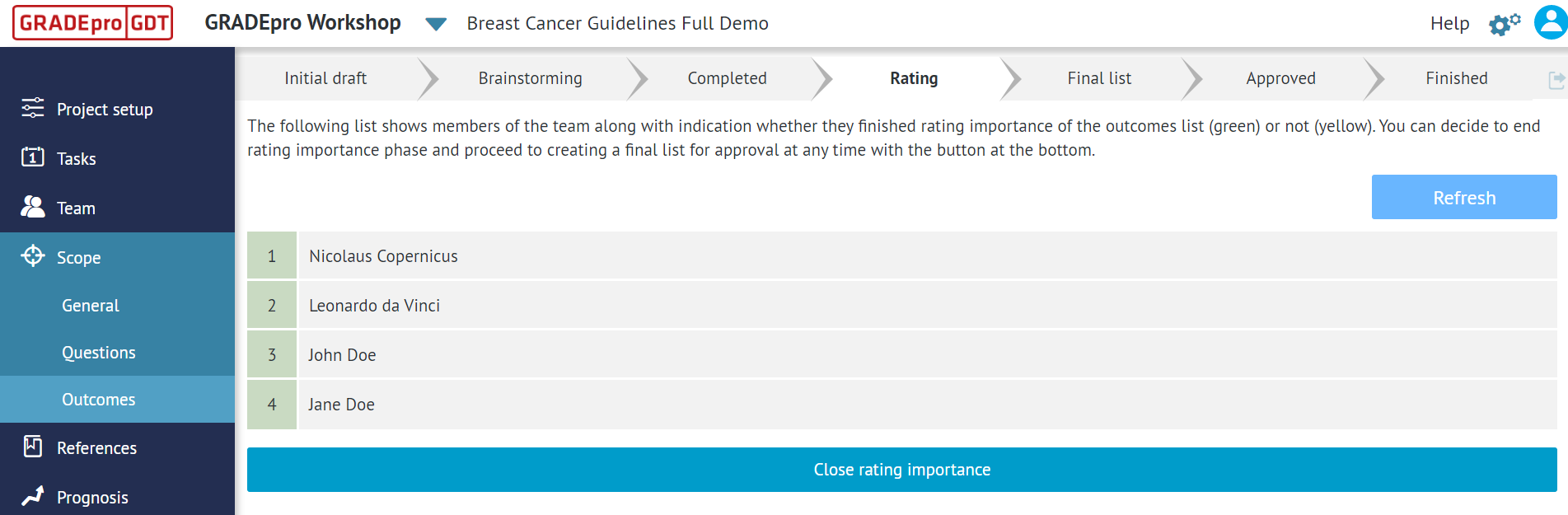Click the Scope target icon
Image resolution: width=1568 pixels, height=515 pixels.
[x=33, y=257]
